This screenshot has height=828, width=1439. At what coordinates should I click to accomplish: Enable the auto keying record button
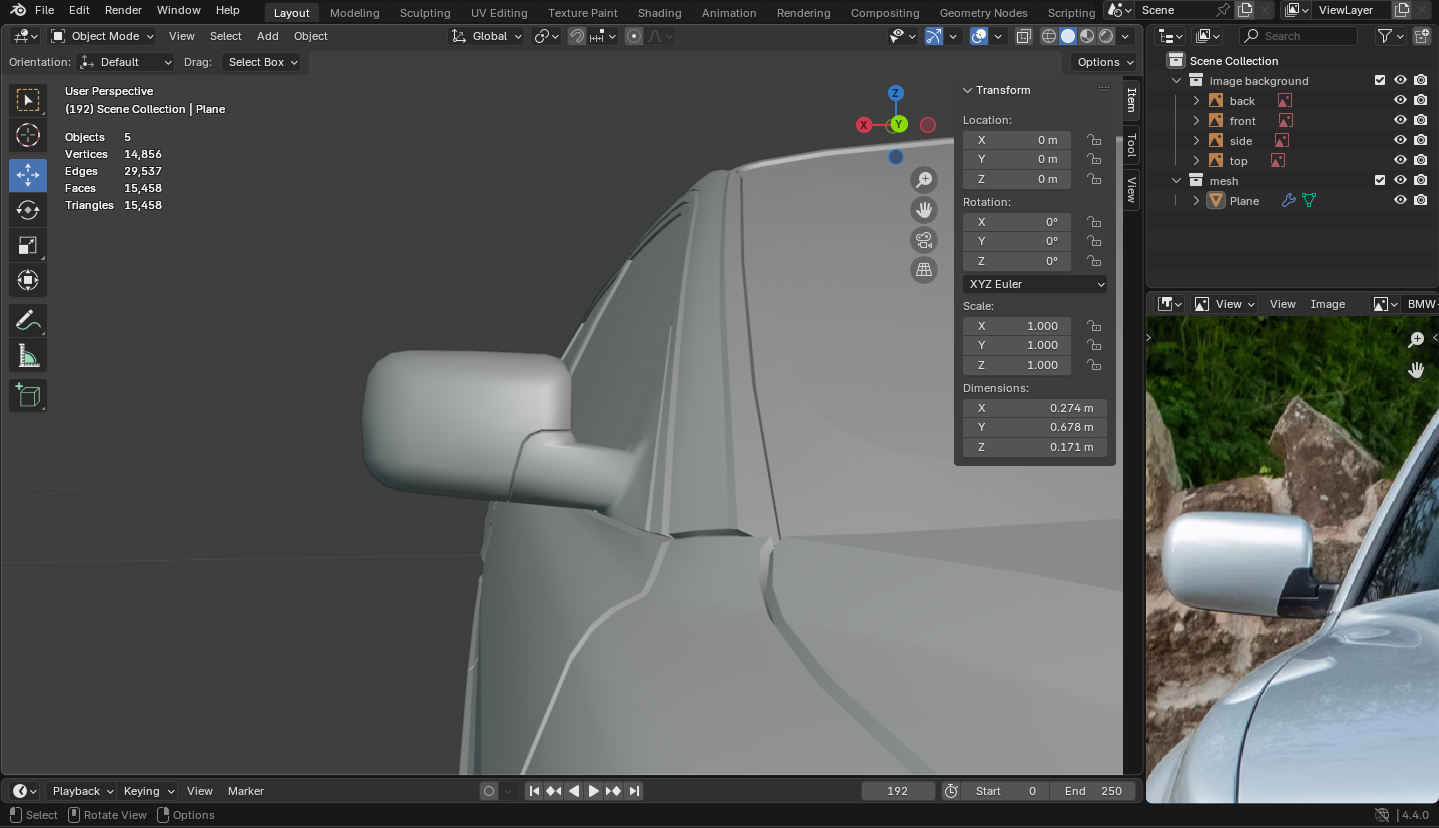point(489,791)
